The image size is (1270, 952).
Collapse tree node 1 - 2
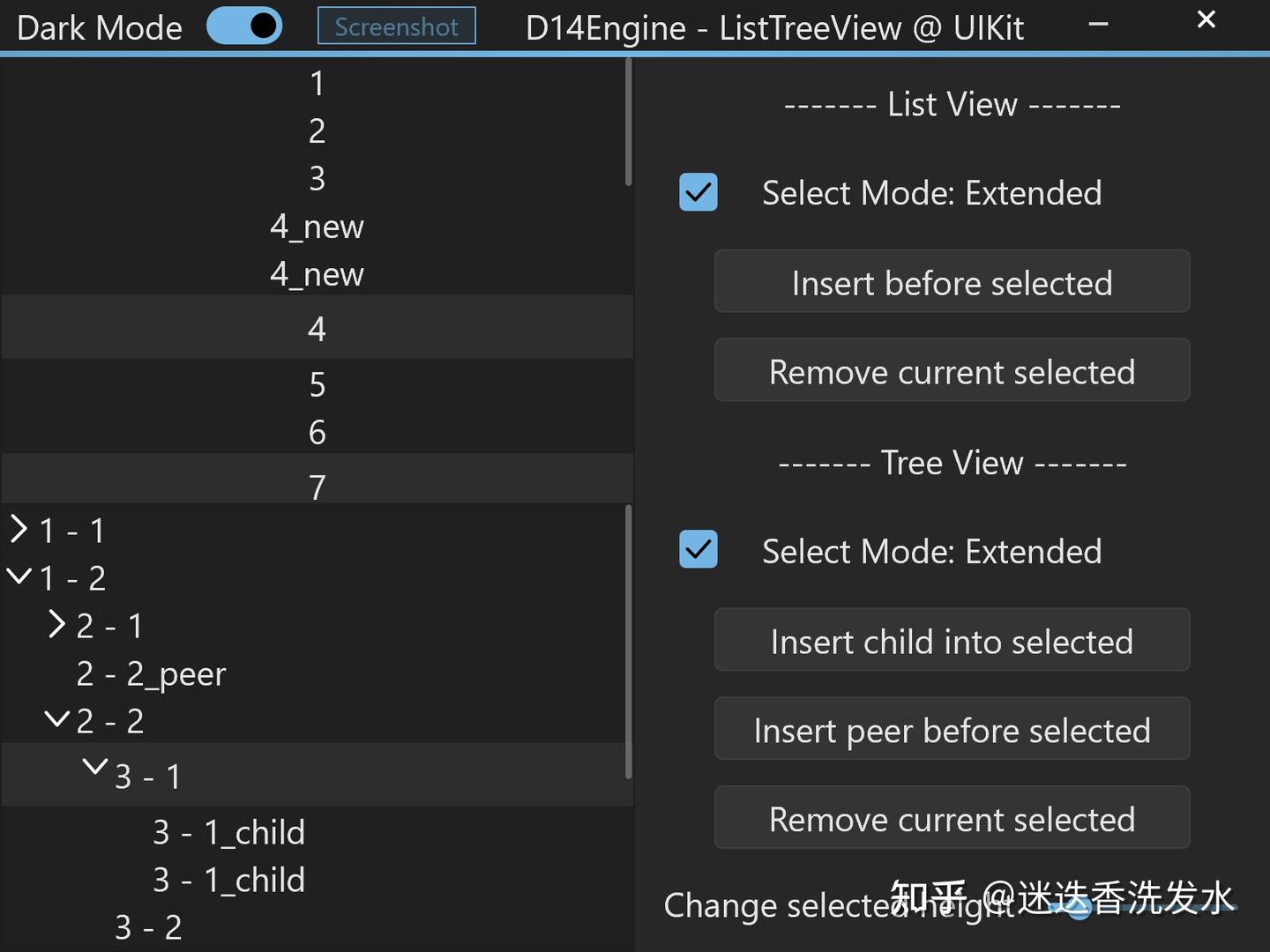19,577
